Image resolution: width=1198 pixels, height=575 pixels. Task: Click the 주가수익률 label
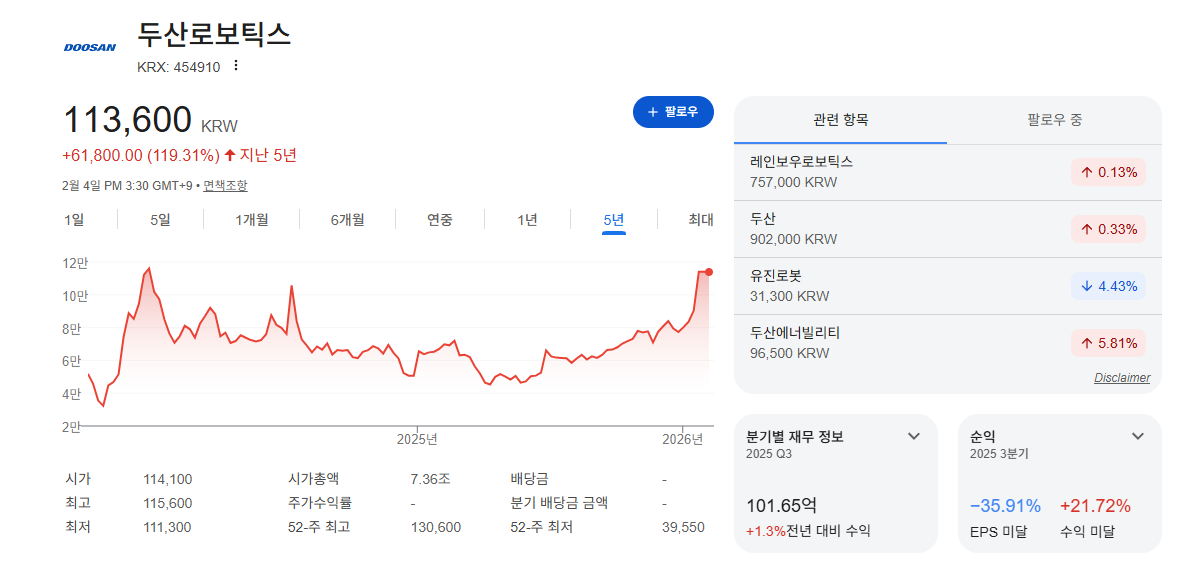pos(320,503)
